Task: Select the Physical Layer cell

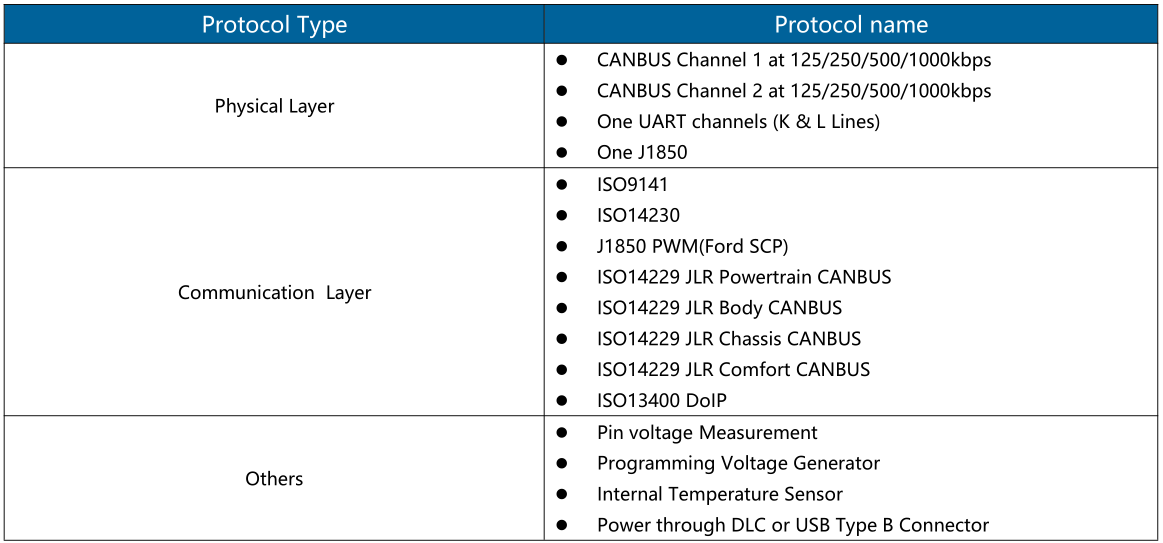Action: click(x=274, y=106)
